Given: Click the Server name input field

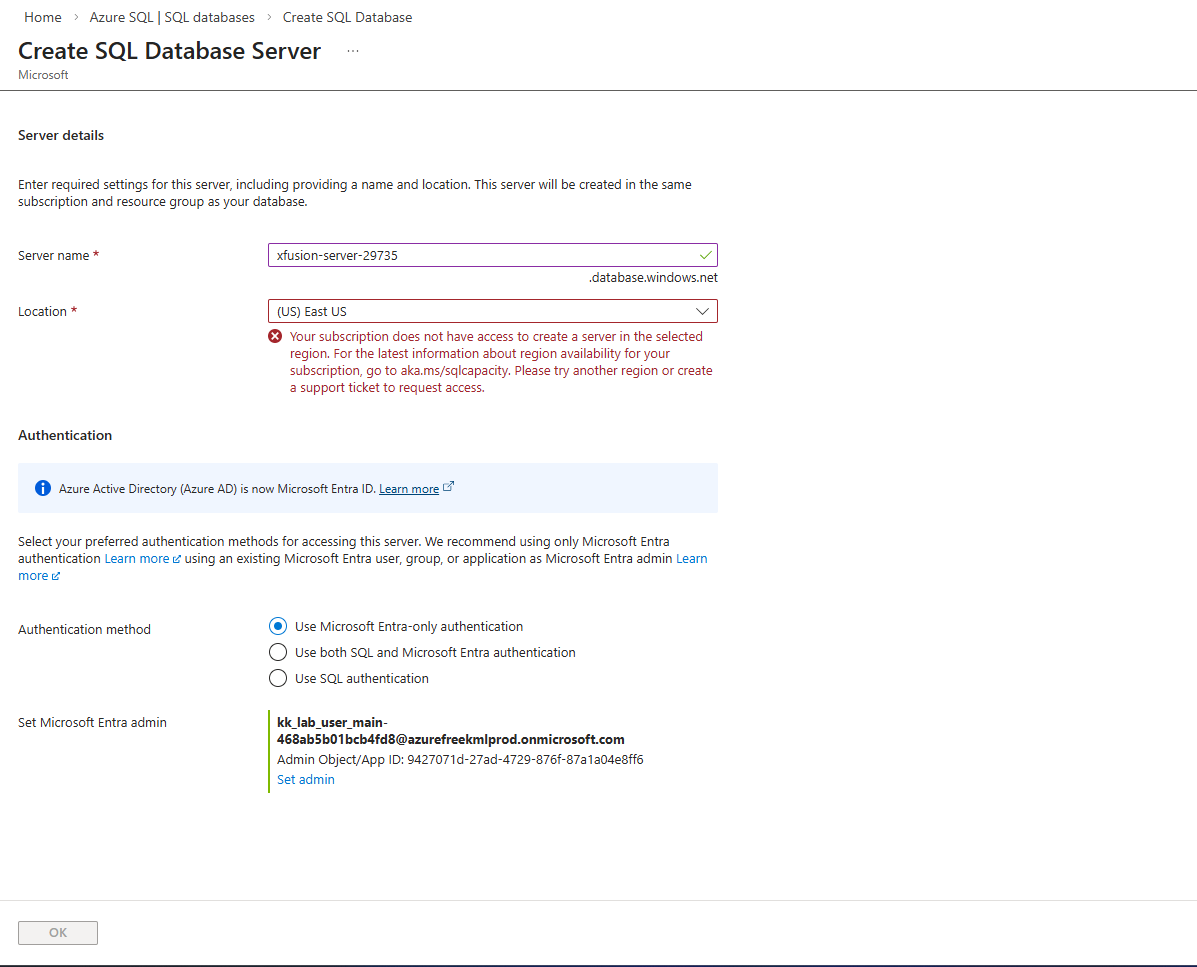Looking at the screenshot, I should pyautogui.click(x=492, y=255).
